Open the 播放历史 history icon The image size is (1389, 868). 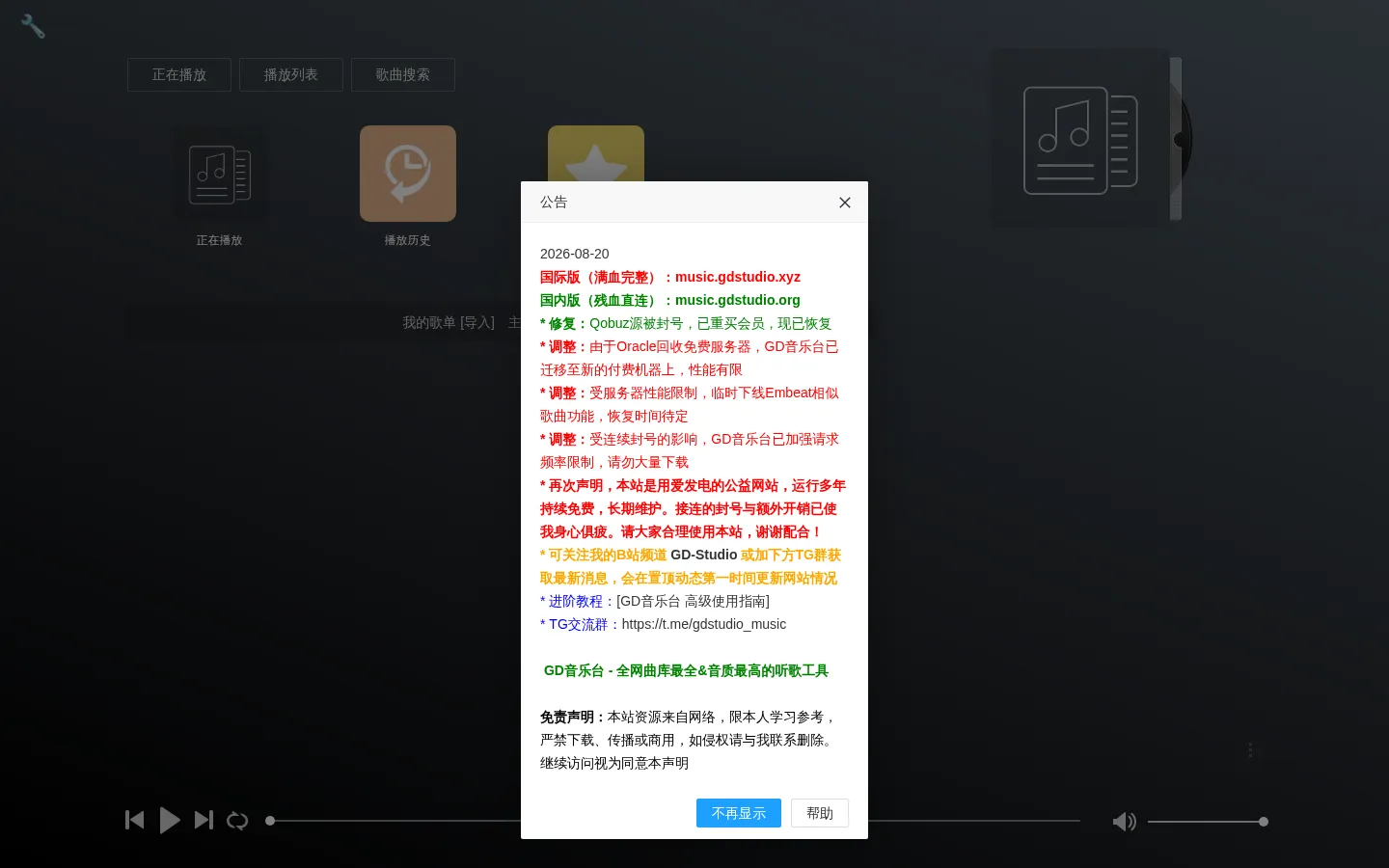click(x=408, y=174)
